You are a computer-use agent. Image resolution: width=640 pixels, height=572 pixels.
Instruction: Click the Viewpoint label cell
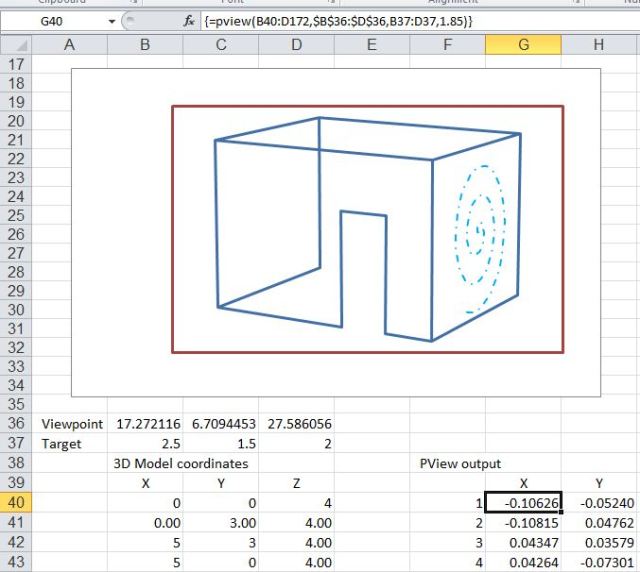(x=69, y=424)
